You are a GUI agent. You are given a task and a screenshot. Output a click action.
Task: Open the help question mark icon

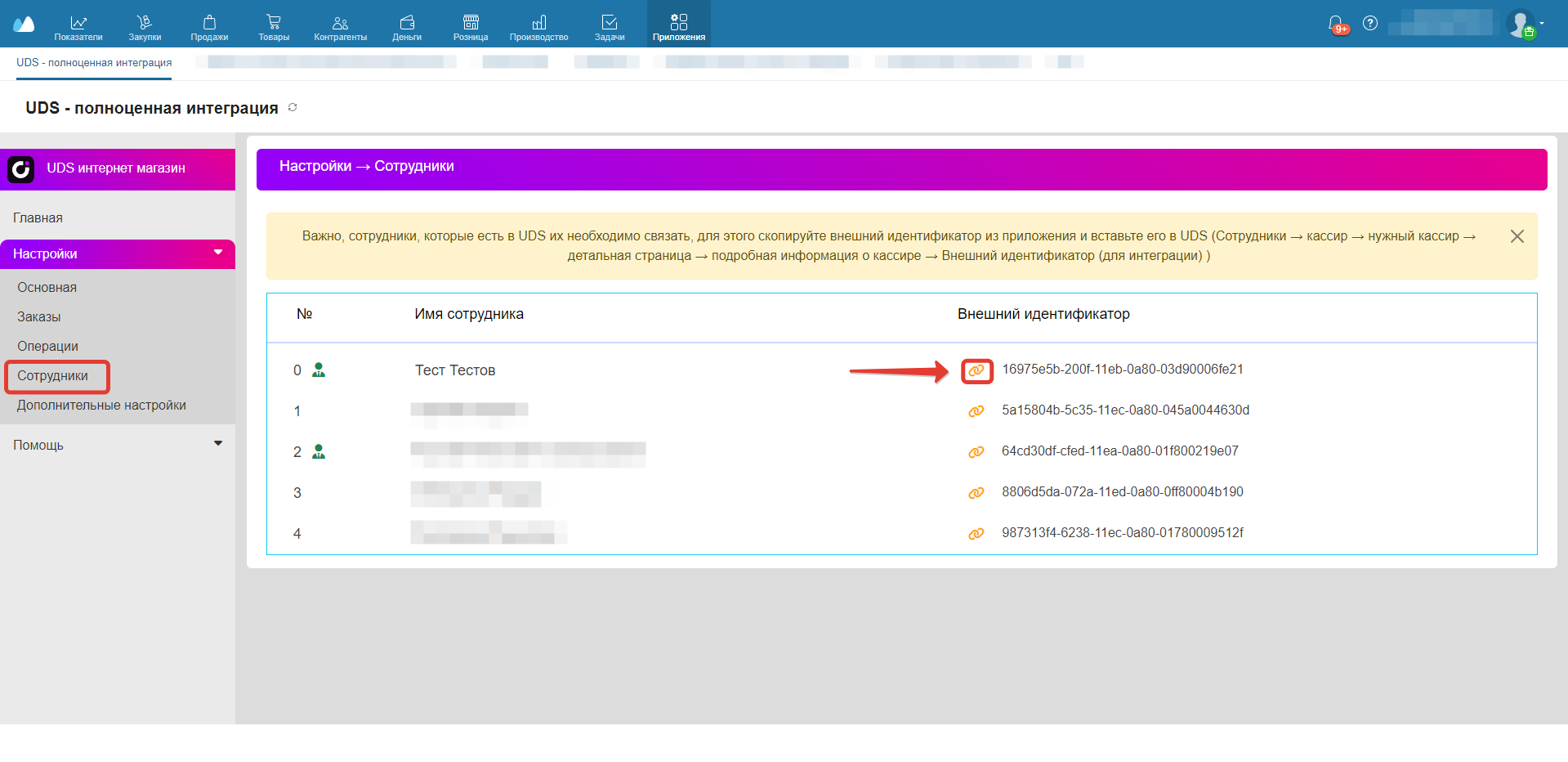coord(1370,24)
